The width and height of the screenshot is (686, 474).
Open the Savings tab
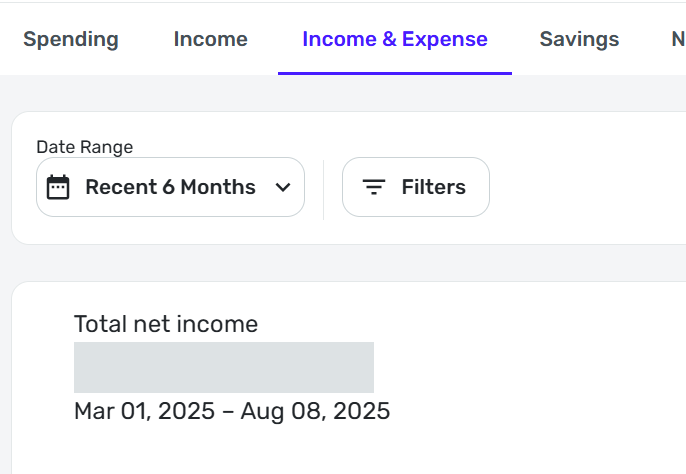pos(579,40)
